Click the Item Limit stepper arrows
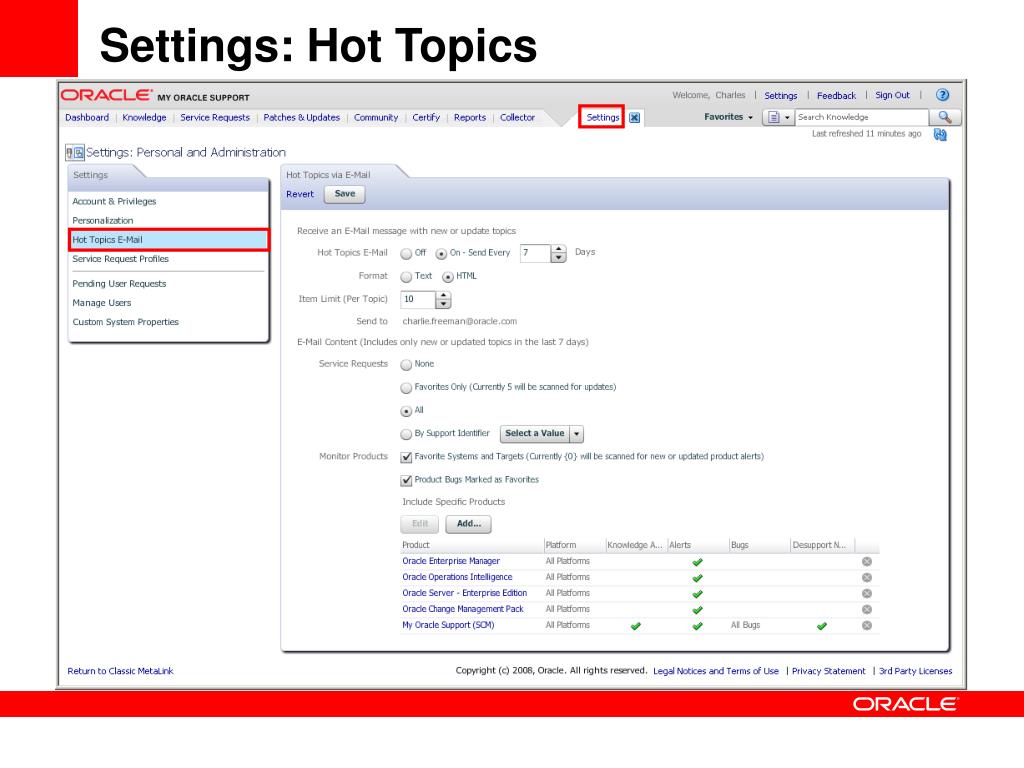 tap(443, 300)
